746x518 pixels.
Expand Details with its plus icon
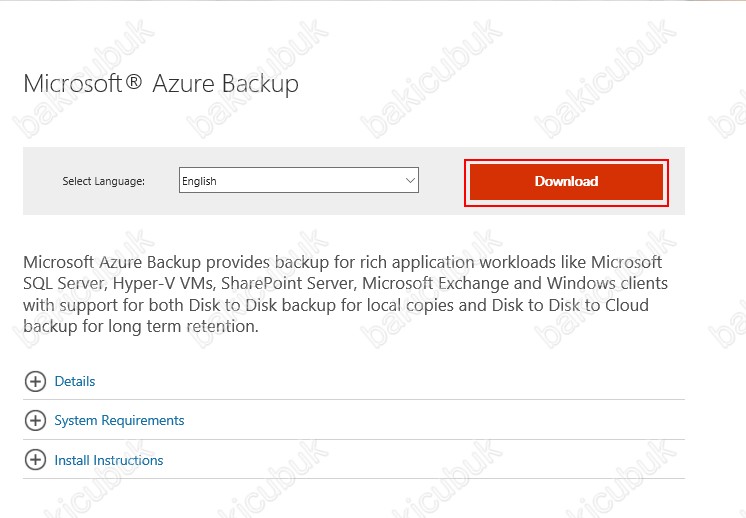[35, 381]
